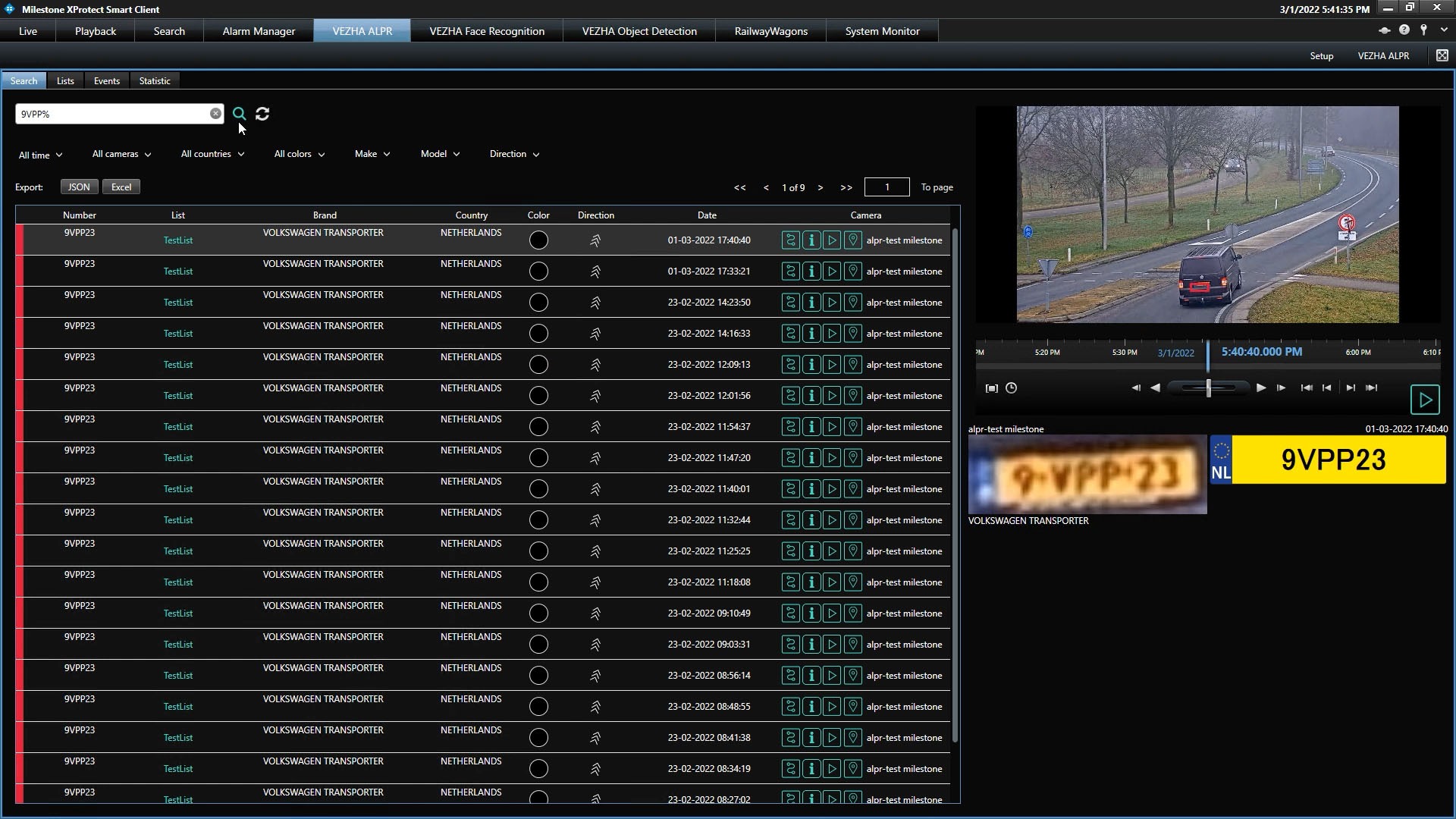1456x819 pixels.
Task: Clear the plate number search field
Action: pyautogui.click(x=215, y=114)
